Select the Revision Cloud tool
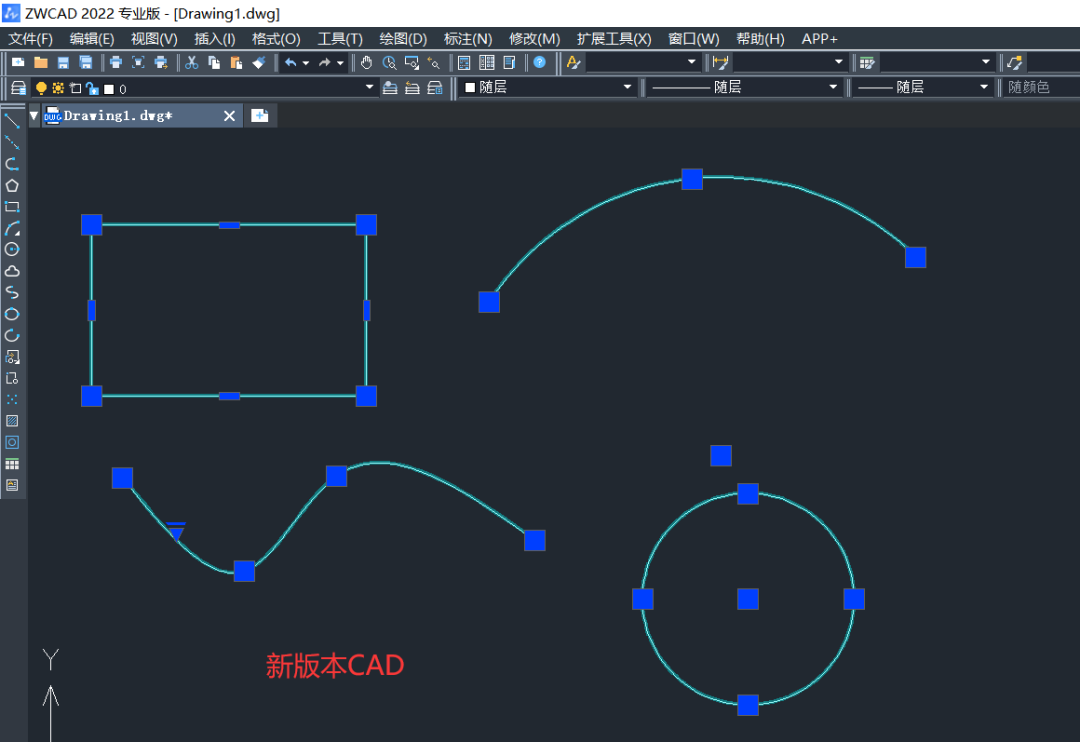This screenshot has height=742, width=1080. [12, 271]
